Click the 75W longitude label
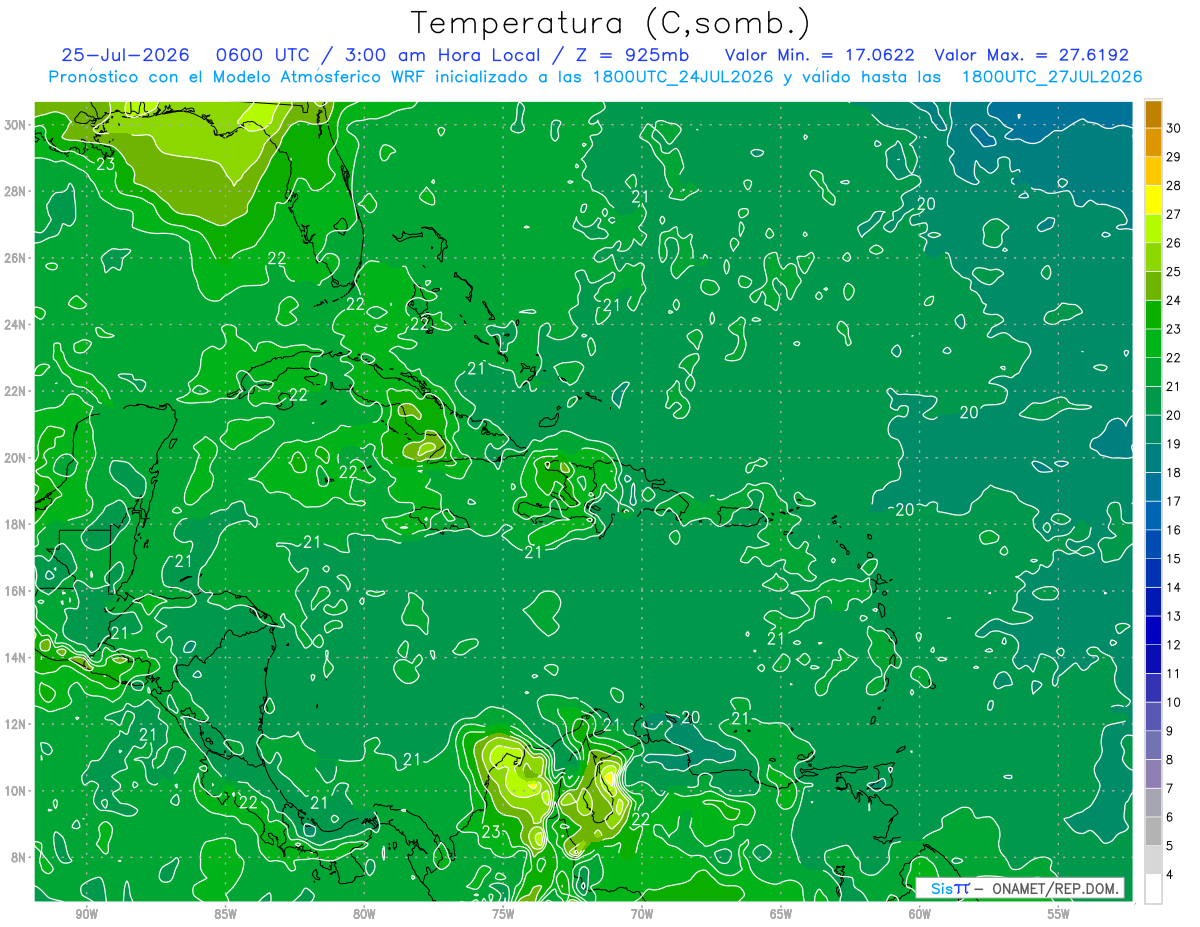1200x927 pixels. 503,914
